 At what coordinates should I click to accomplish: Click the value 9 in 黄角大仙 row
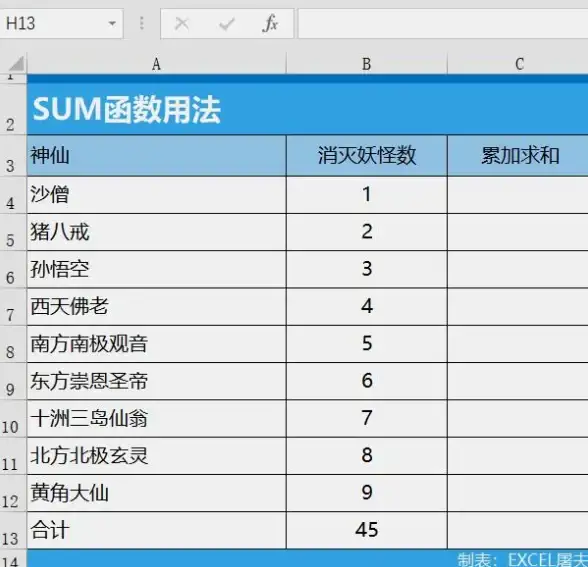tap(367, 493)
